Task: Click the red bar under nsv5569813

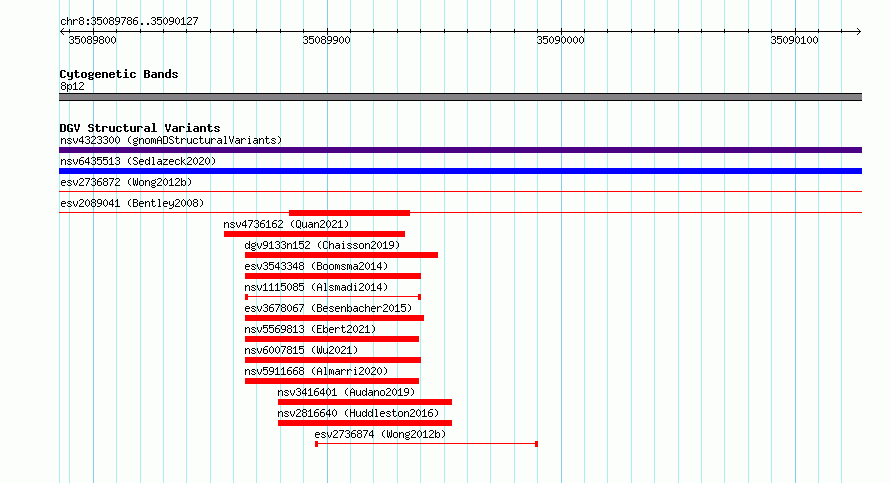Action: tap(331, 339)
